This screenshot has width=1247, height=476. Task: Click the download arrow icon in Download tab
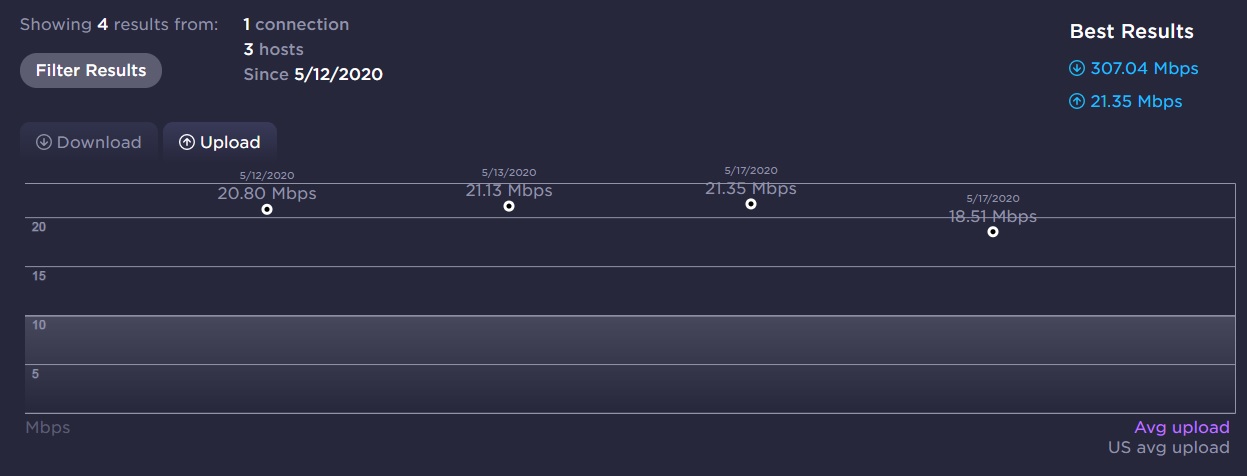(x=44, y=142)
